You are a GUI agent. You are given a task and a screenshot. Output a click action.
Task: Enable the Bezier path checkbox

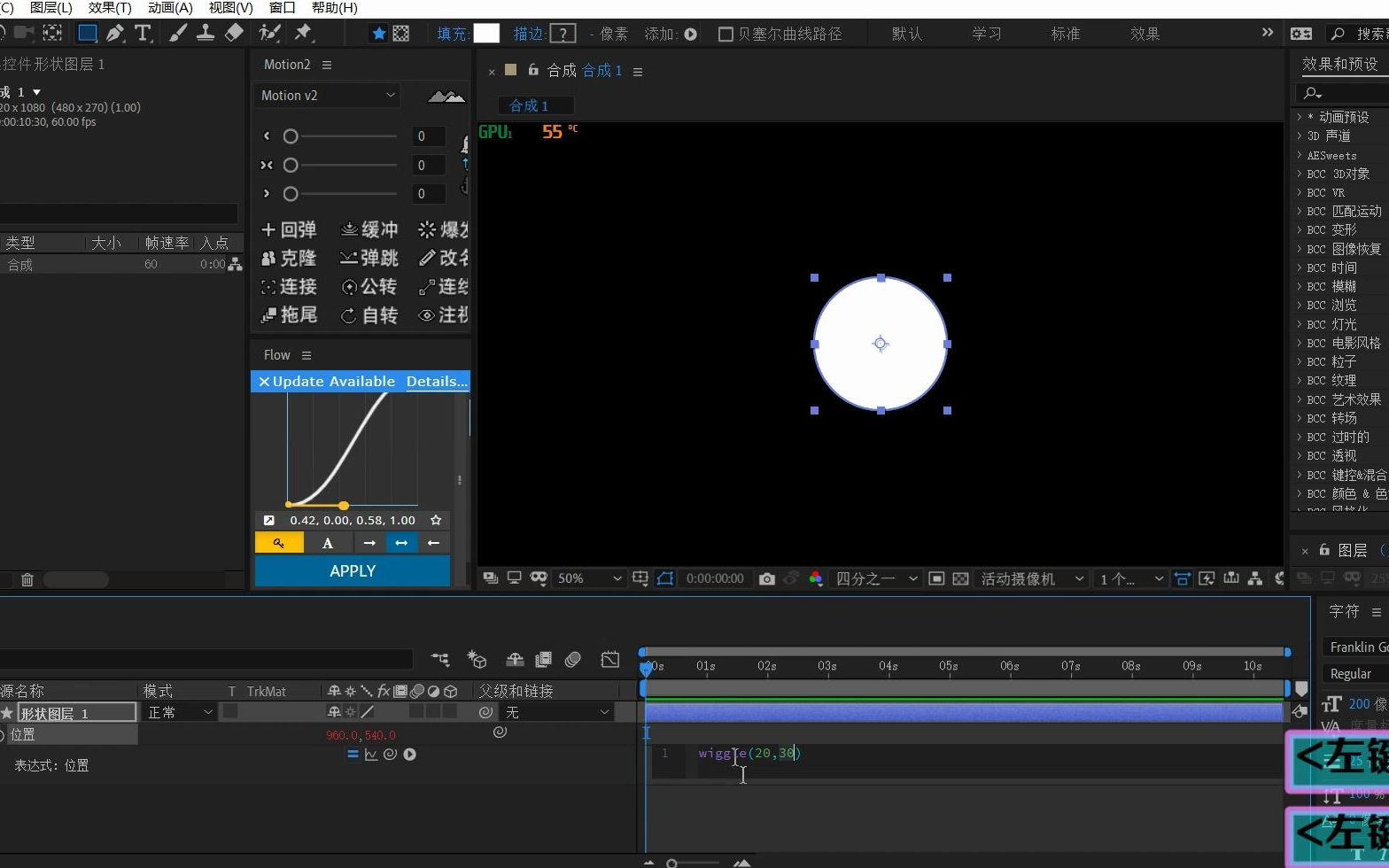click(x=726, y=34)
